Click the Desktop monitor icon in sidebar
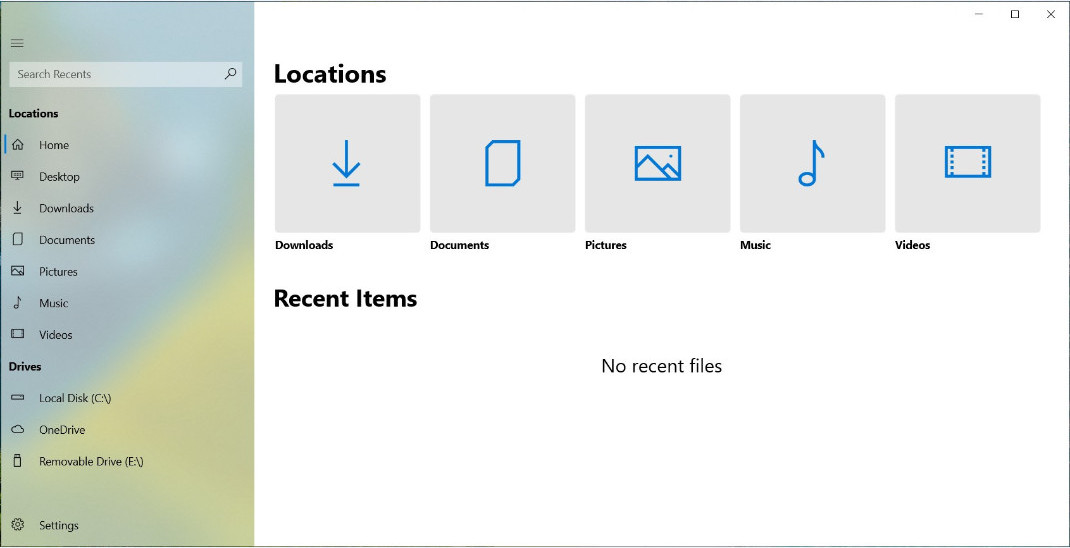1070x548 pixels. click(18, 176)
